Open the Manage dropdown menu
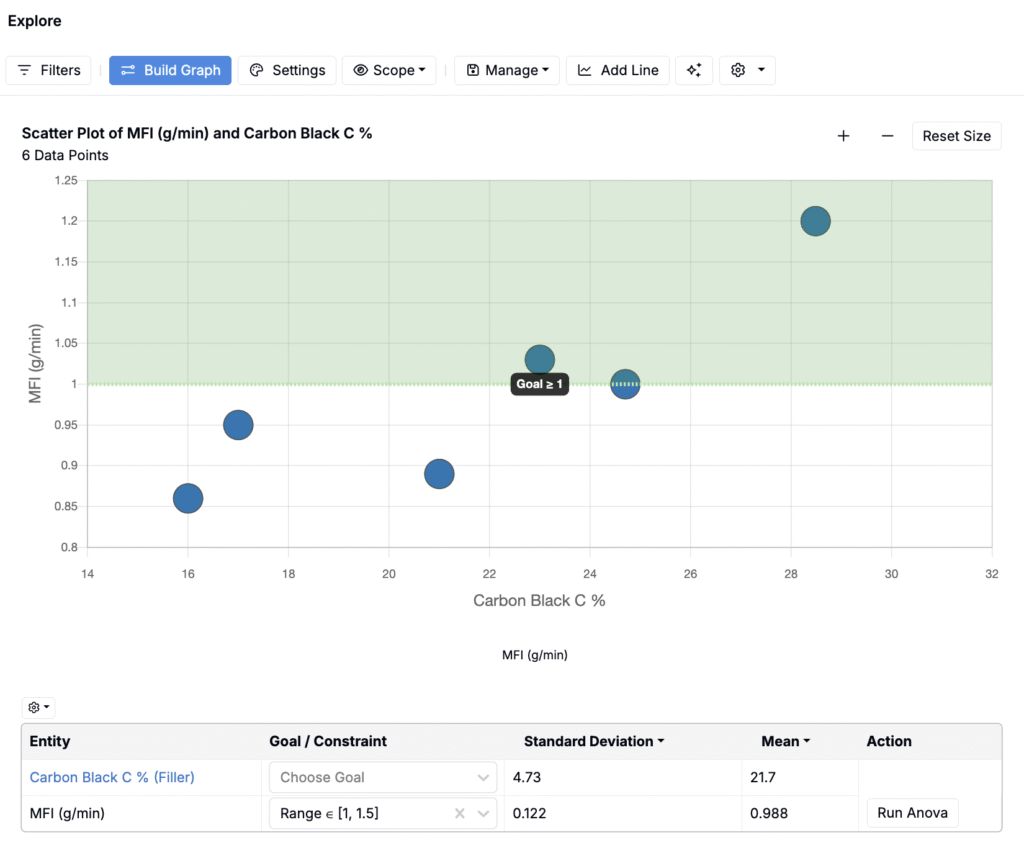 [507, 70]
